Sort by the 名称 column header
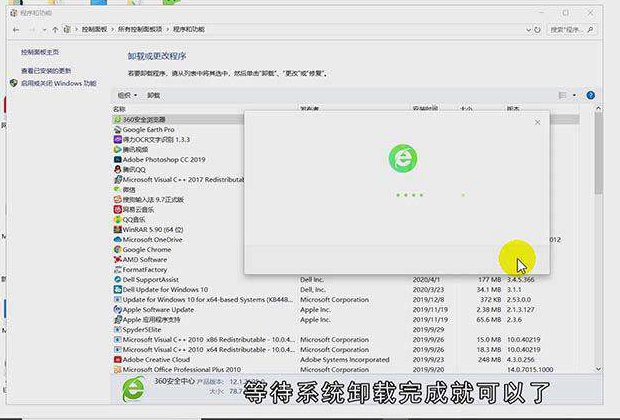 (119, 109)
